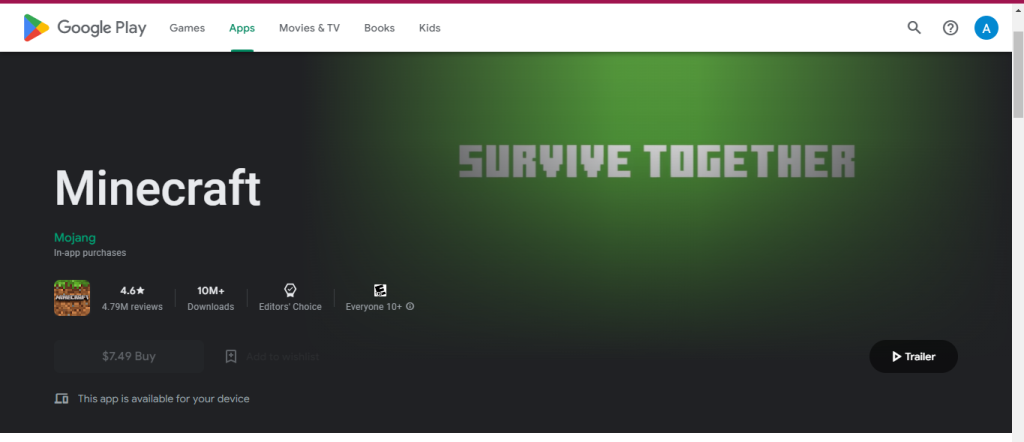Click the Everyone 10+ label
Viewport: 1024px width, 442px height.
374,307
